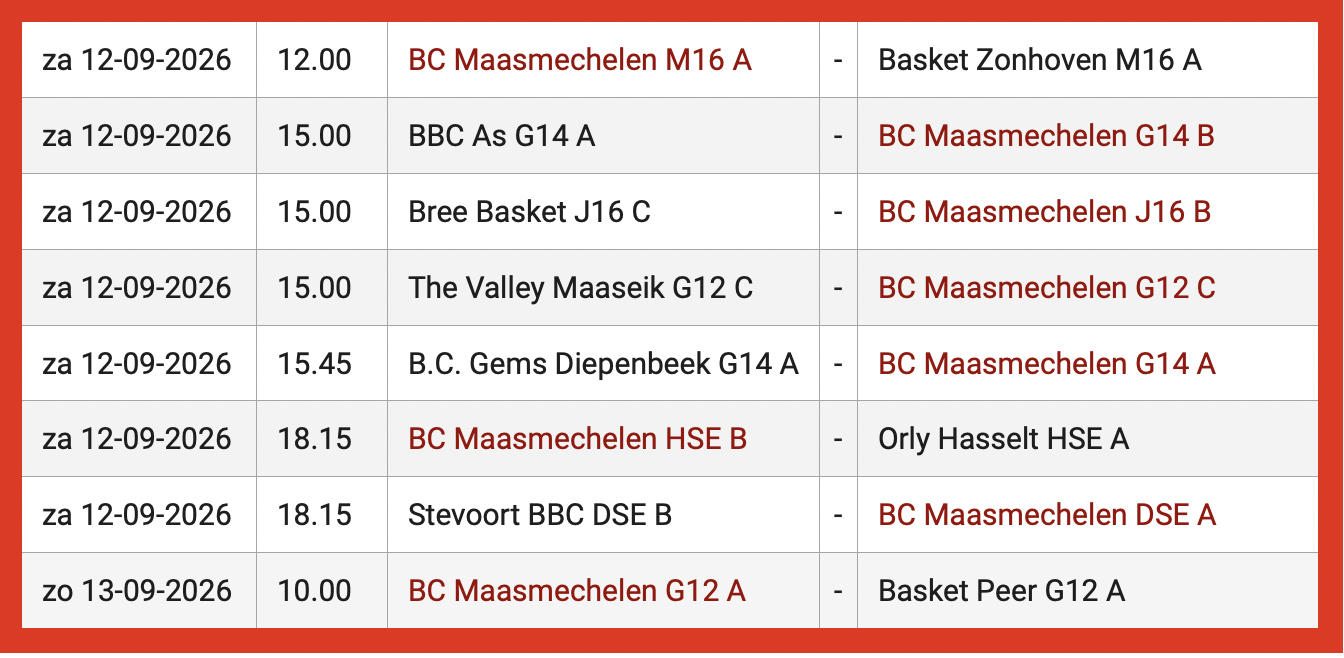Viewport: 1344px width, 658px height.
Task: Select the 10.00 time cell
Action: [322, 591]
